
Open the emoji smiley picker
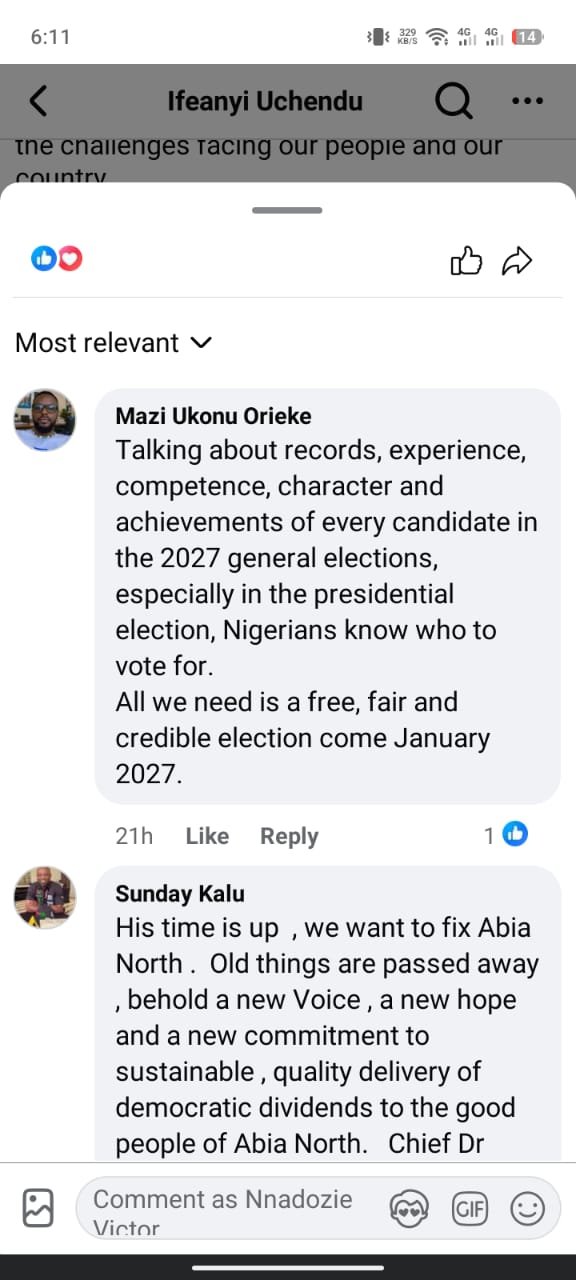pos(527,1209)
